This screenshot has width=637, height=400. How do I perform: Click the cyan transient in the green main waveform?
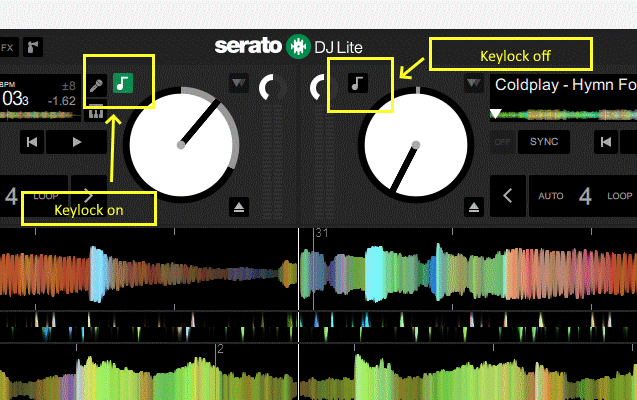coord(375,274)
